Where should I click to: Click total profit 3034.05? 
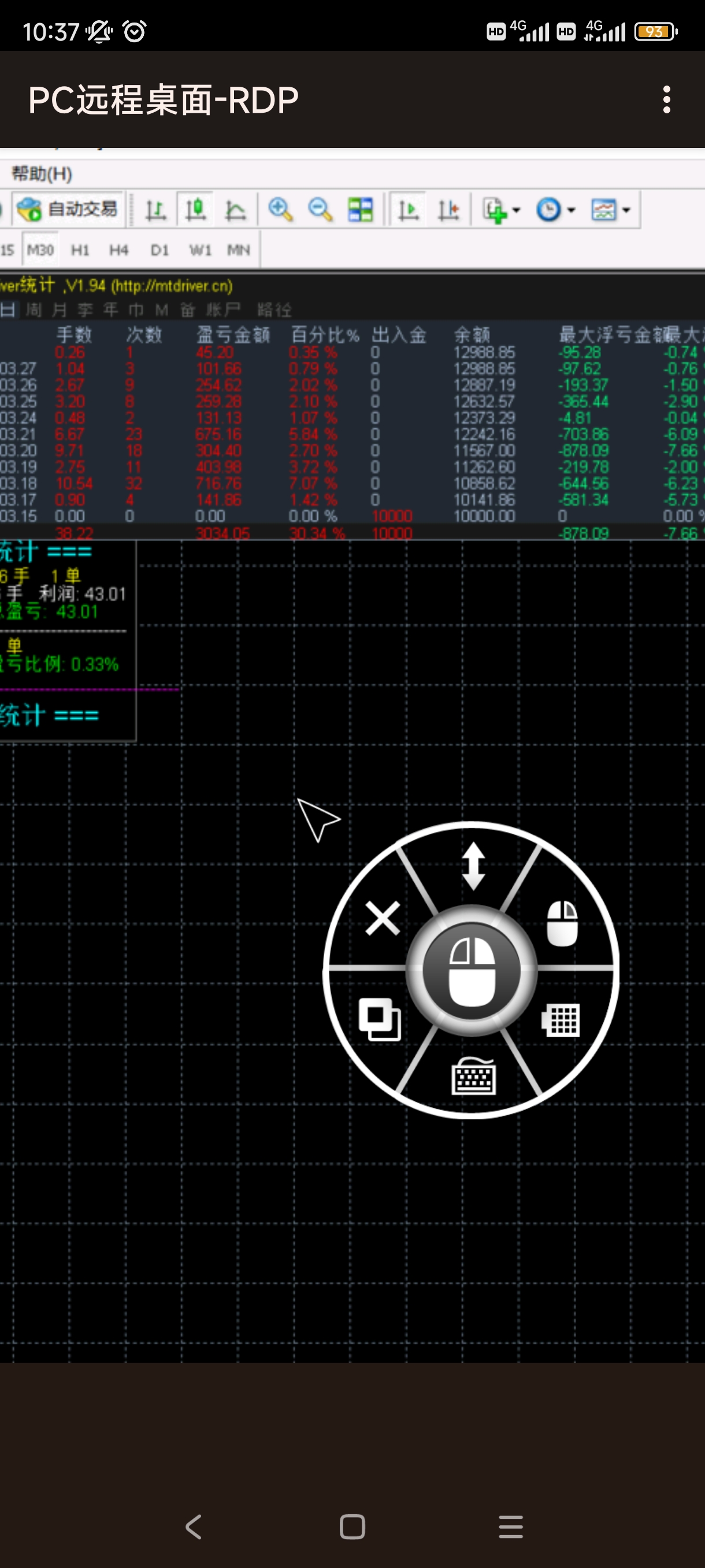tap(222, 533)
